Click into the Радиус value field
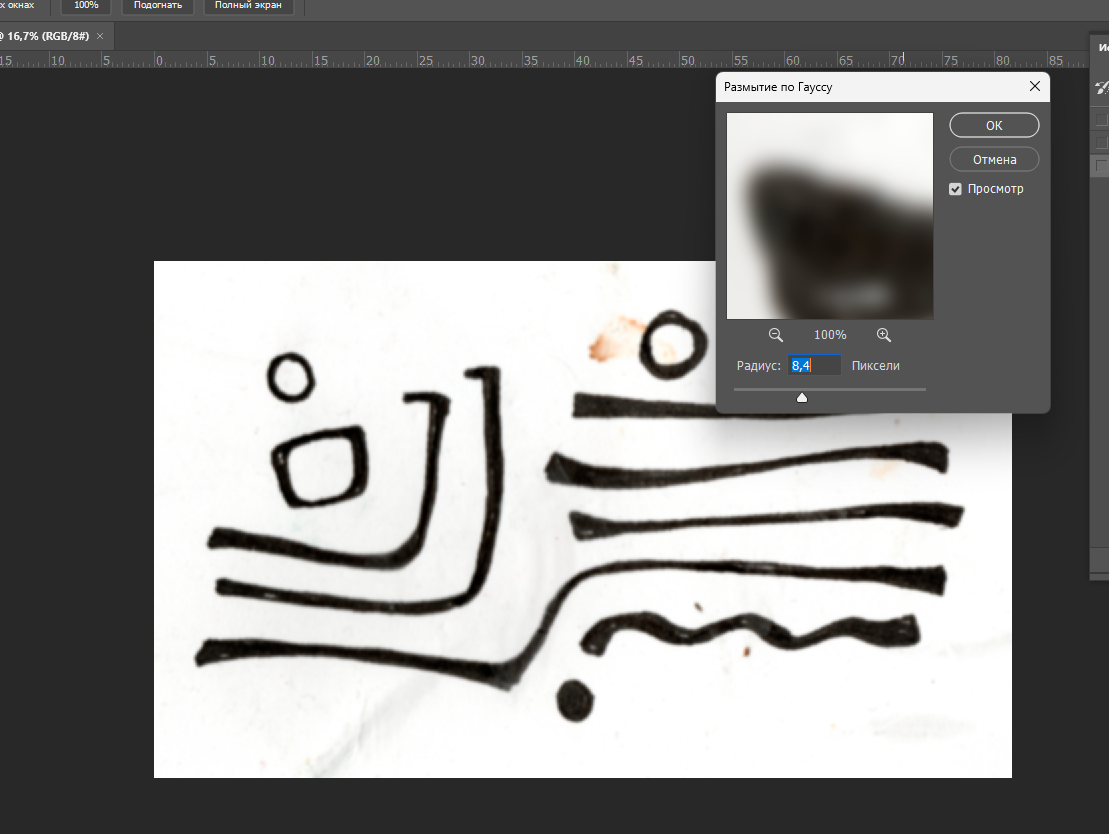 (x=814, y=366)
